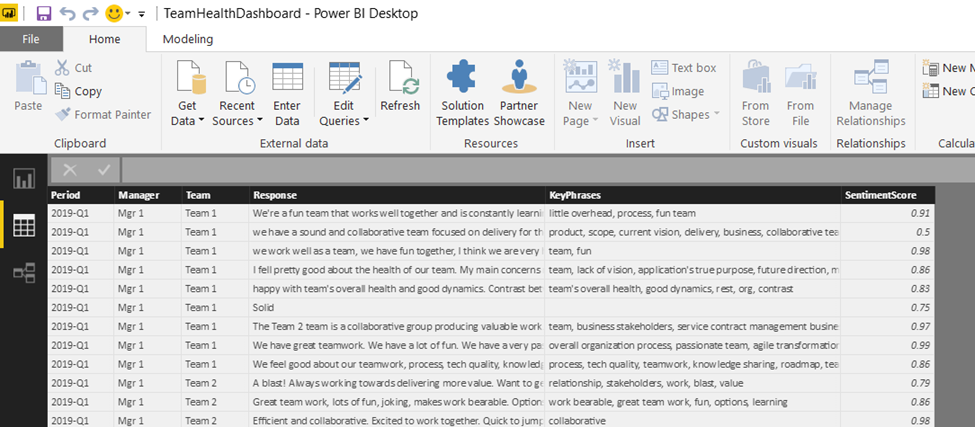Open the Shapes dropdown
Screen dimensions: 975x427
pyautogui.click(x=685, y=114)
